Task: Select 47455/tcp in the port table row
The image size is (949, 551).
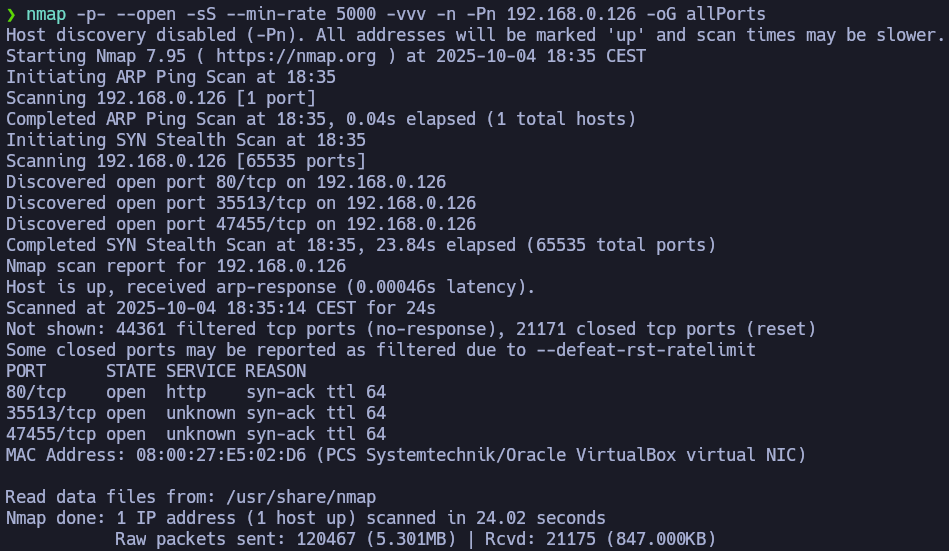Action: (x=50, y=434)
